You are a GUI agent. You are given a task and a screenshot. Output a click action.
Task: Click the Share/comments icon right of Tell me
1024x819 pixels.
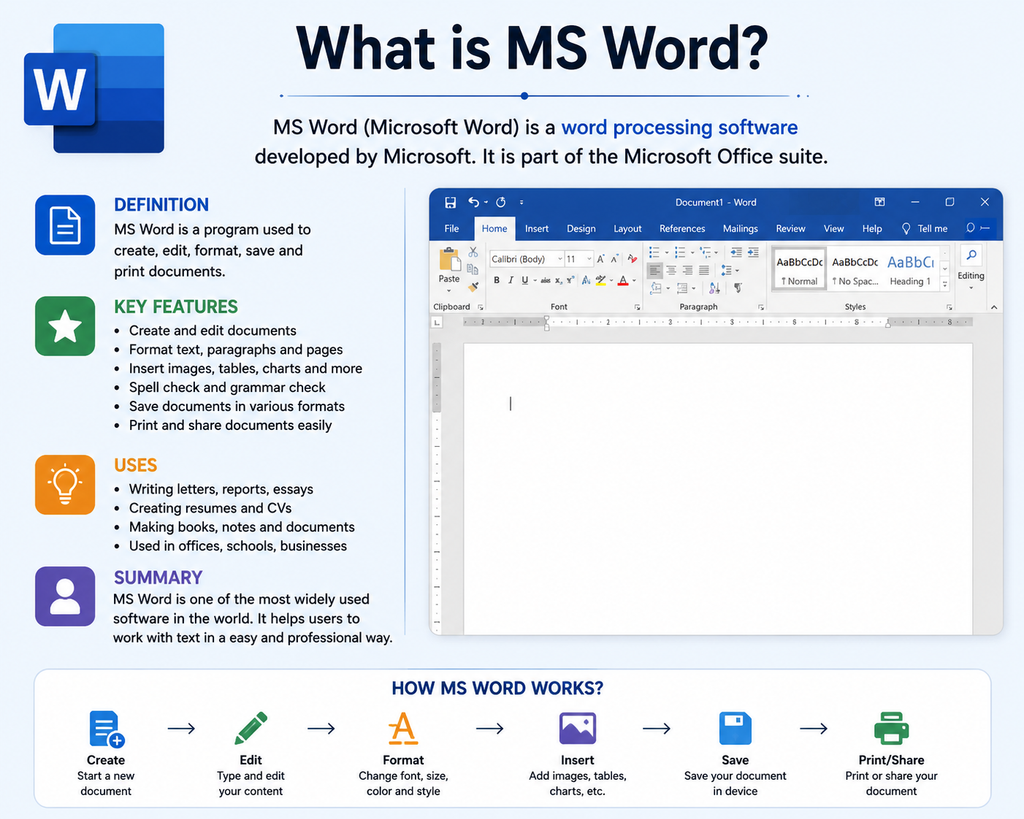(978, 228)
